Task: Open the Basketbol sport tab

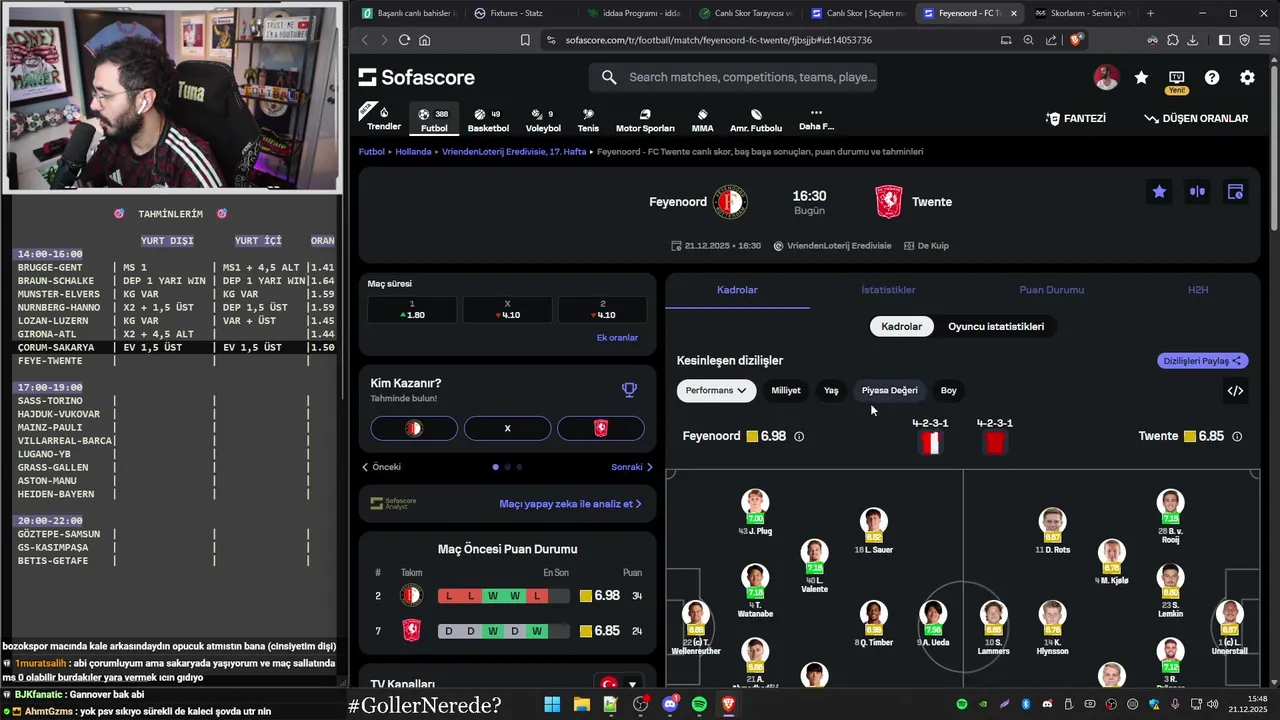Action: tap(488, 120)
